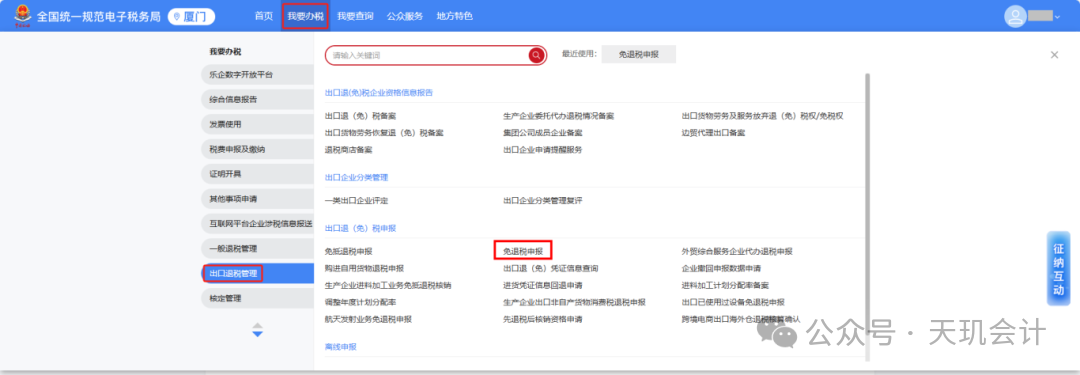Select 核定管理 in sidebar
Image resolution: width=1080 pixels, height=375 pixels.
258,298
